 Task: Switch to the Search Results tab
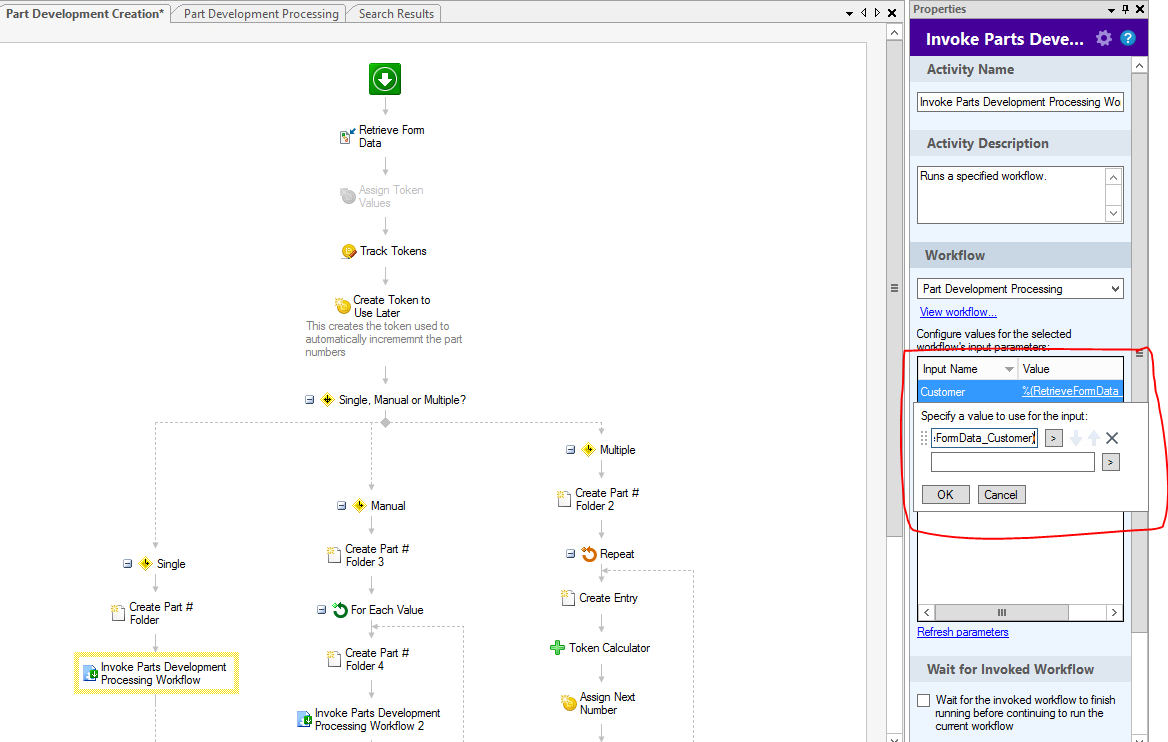[x=396, y=14]
